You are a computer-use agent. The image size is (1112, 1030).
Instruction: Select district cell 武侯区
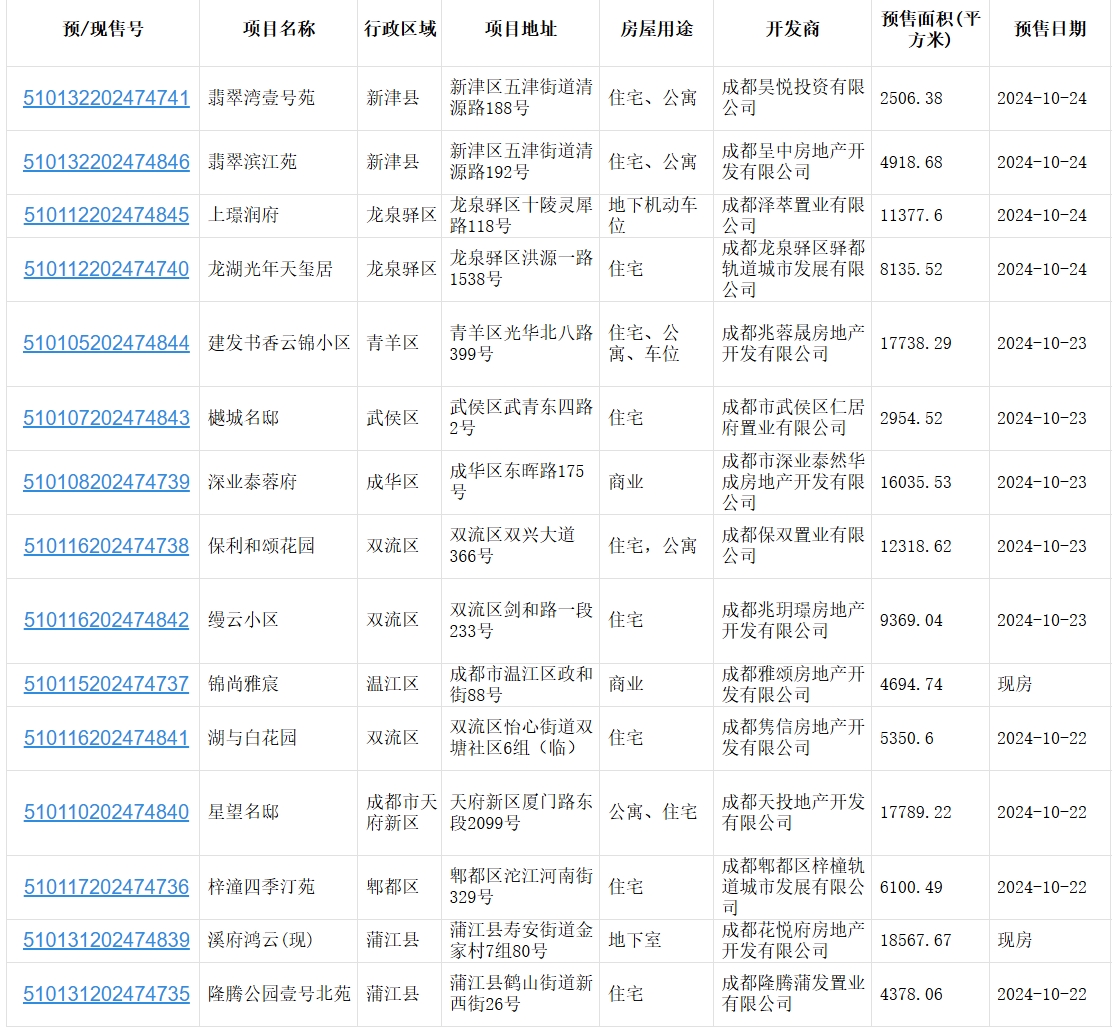(392, 418)
